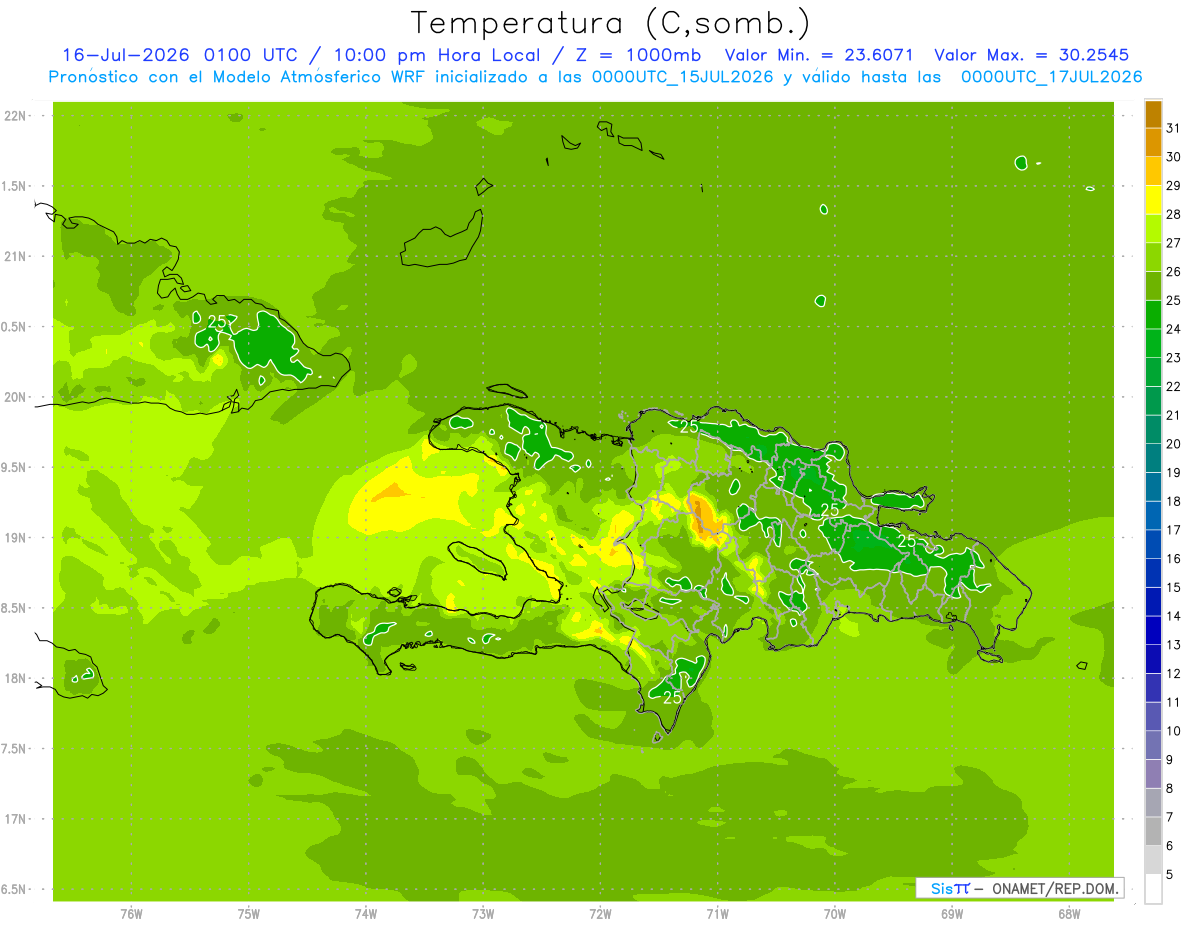Image resolution: width=1200 pixels, height=927 pixels.
Task: Pick the color bar segment between 29 and 30
Action: tap(1153, 171)
